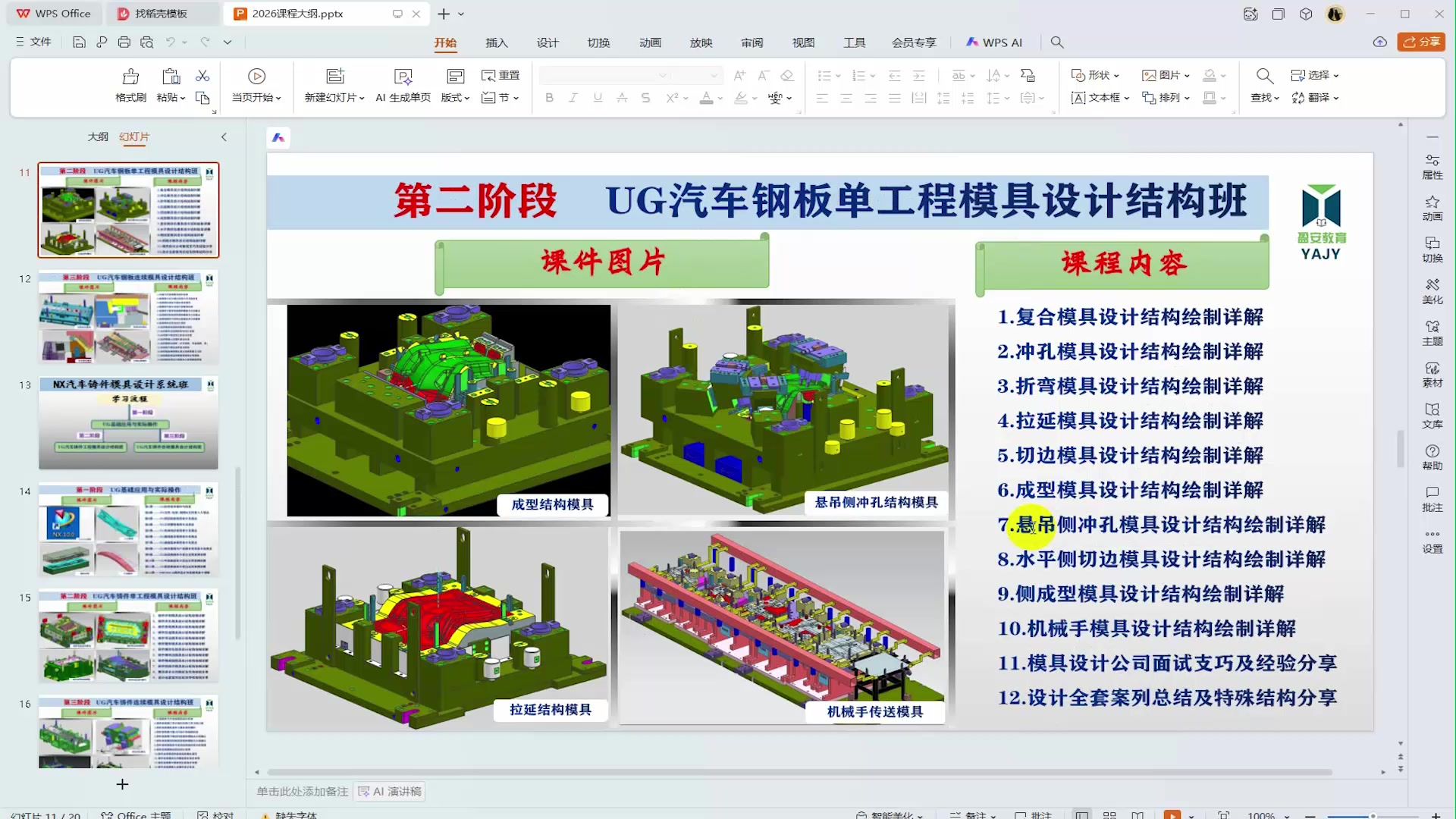This screenshot has width=1456, height=819.
Task: Open the 属性 panel in the right sidebar
Action: (1432, 165)
